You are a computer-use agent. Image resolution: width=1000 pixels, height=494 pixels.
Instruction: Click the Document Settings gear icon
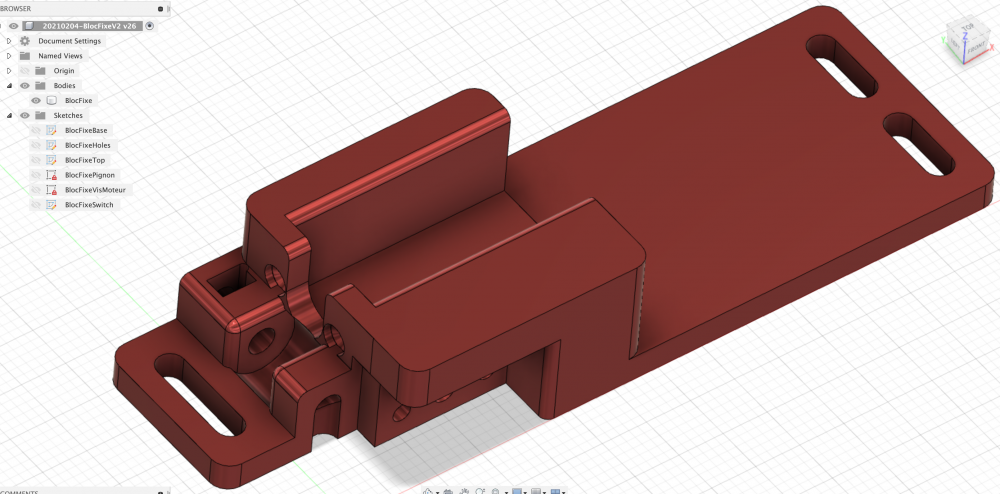tap(25, 41)
